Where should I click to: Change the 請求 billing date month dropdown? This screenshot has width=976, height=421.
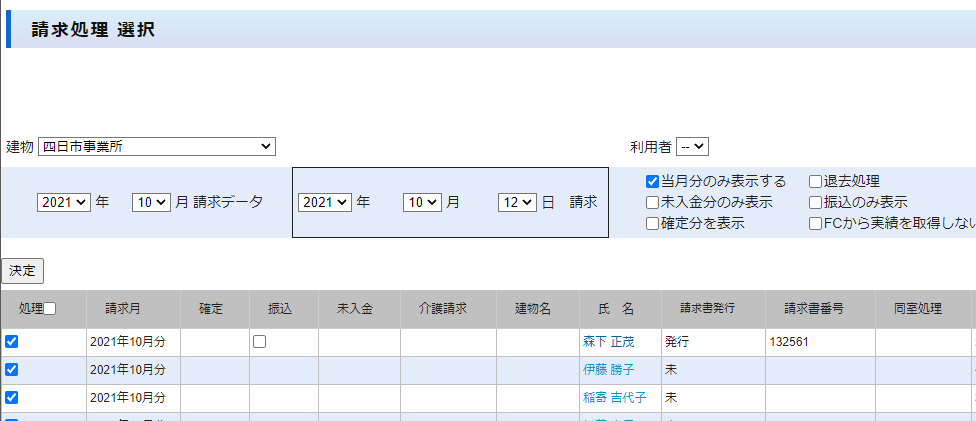422,202
